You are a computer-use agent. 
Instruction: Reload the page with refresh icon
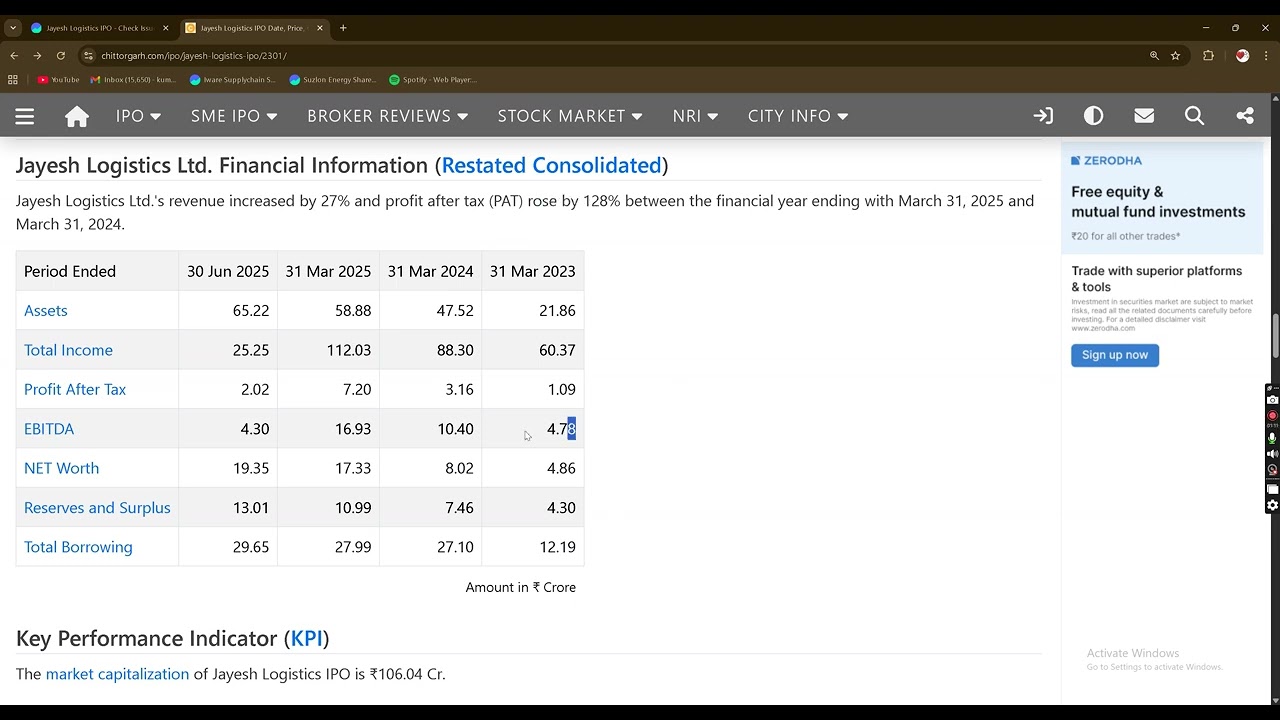point(60,56)
